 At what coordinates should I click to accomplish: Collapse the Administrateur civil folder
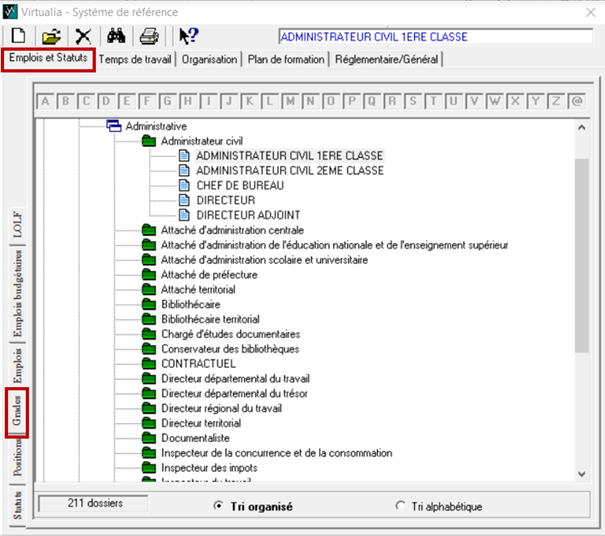[x=150, y=141]
